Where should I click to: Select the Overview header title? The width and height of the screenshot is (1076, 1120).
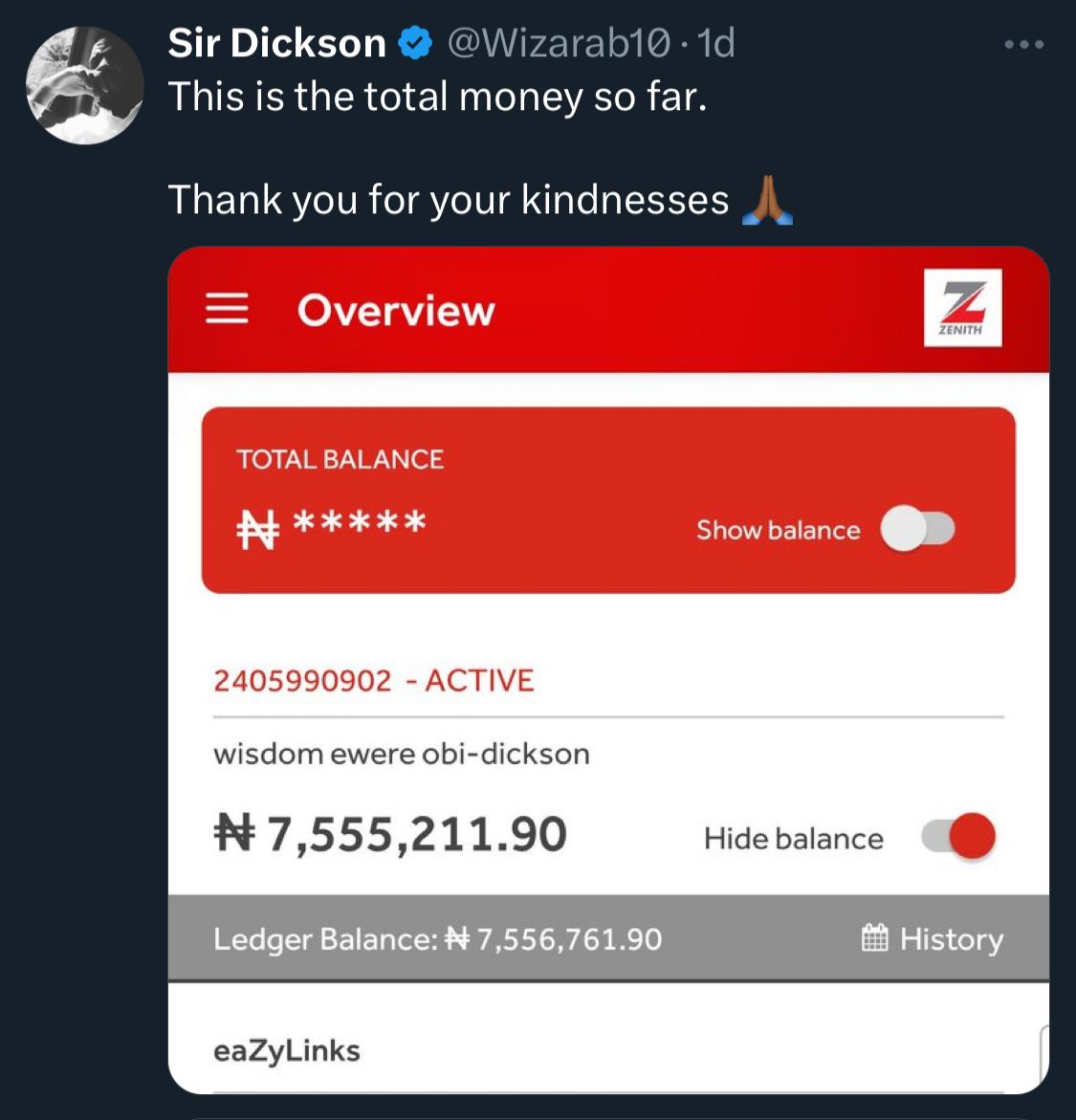pos(396,310)
